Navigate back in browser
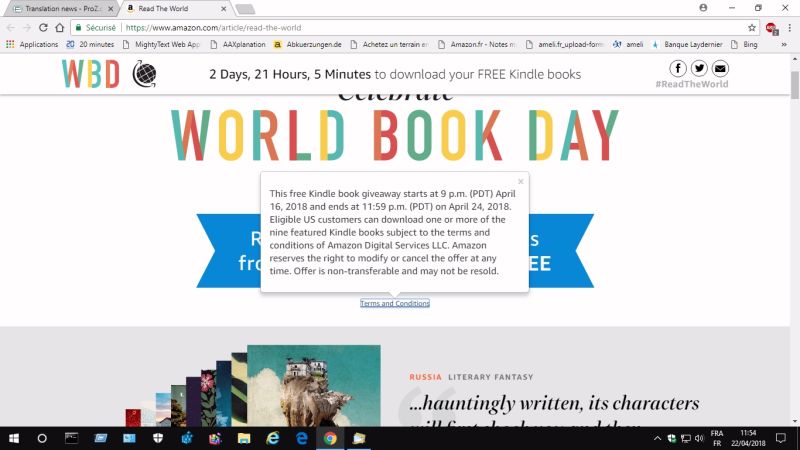Image resolution: width=800 pixels, height=450 pixels. coord(11,28)
